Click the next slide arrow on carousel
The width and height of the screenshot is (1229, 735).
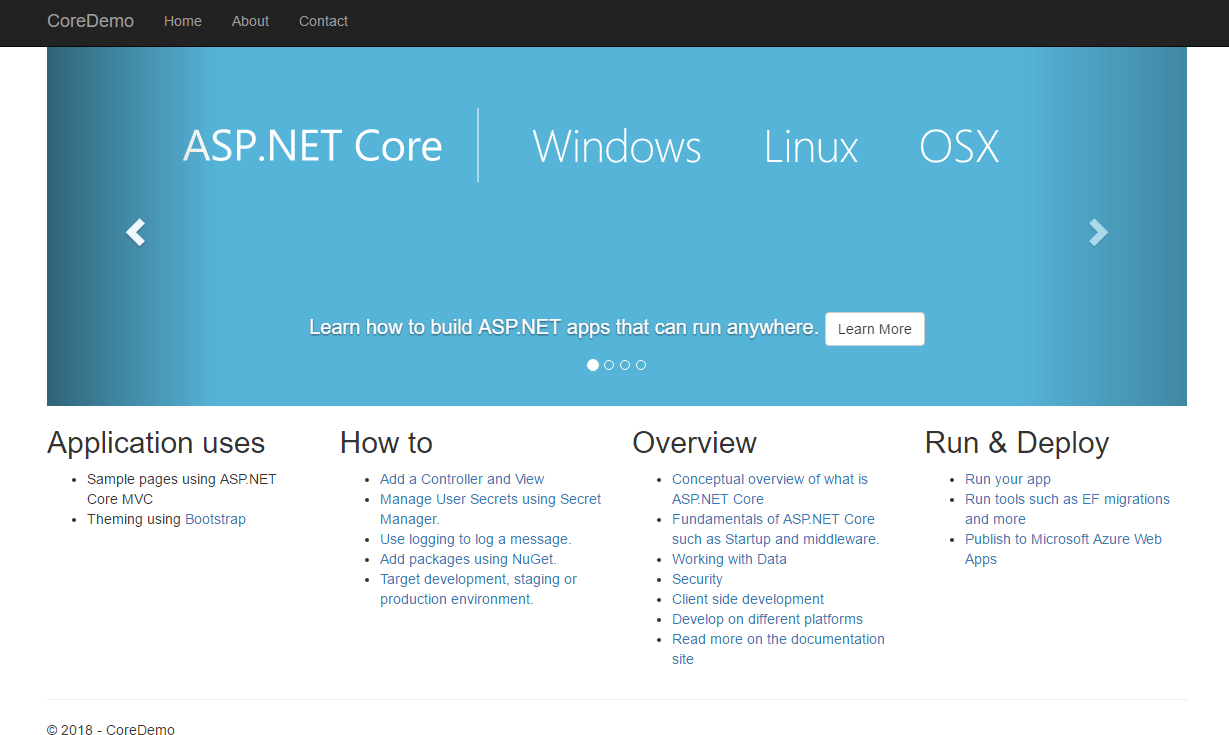pos(1098,232)
